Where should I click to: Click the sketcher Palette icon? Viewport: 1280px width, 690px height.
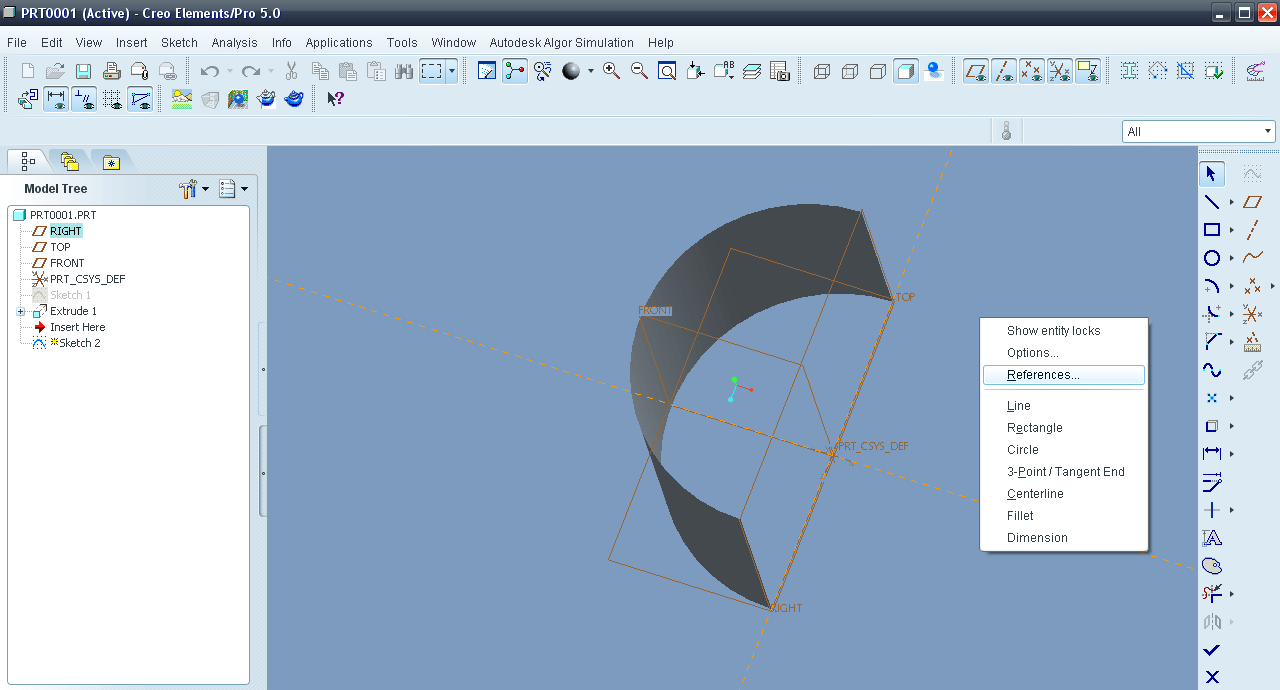point(1212,566)
